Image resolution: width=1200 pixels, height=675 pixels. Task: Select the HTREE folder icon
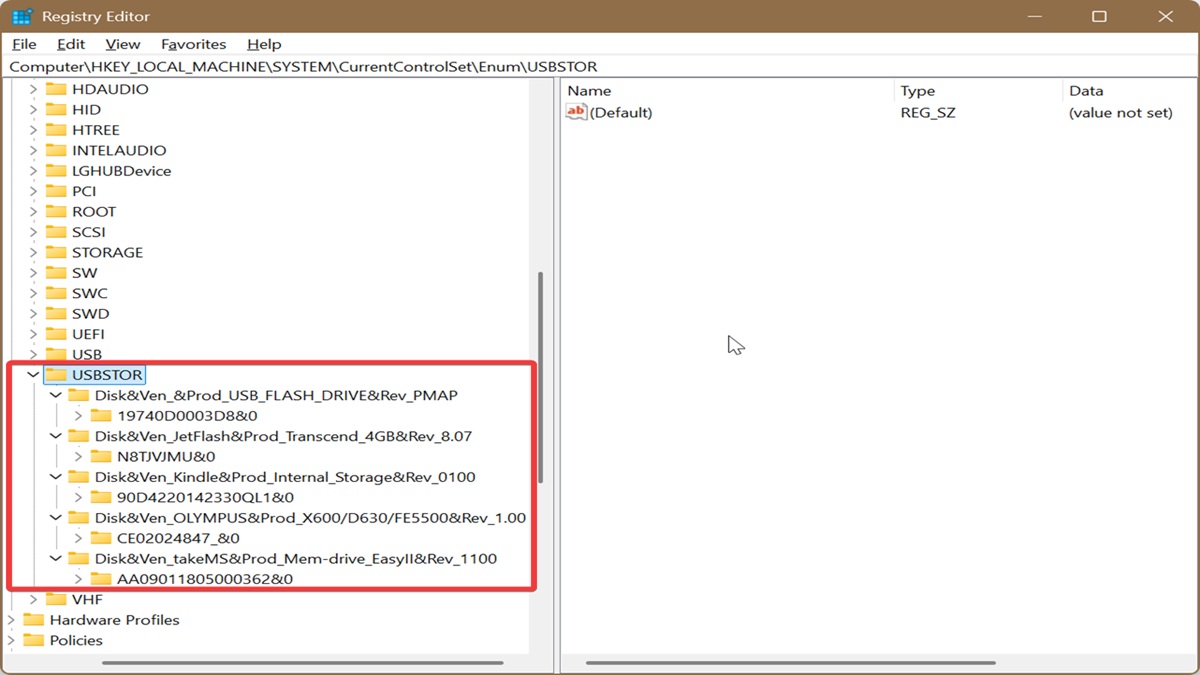(56, 130)
